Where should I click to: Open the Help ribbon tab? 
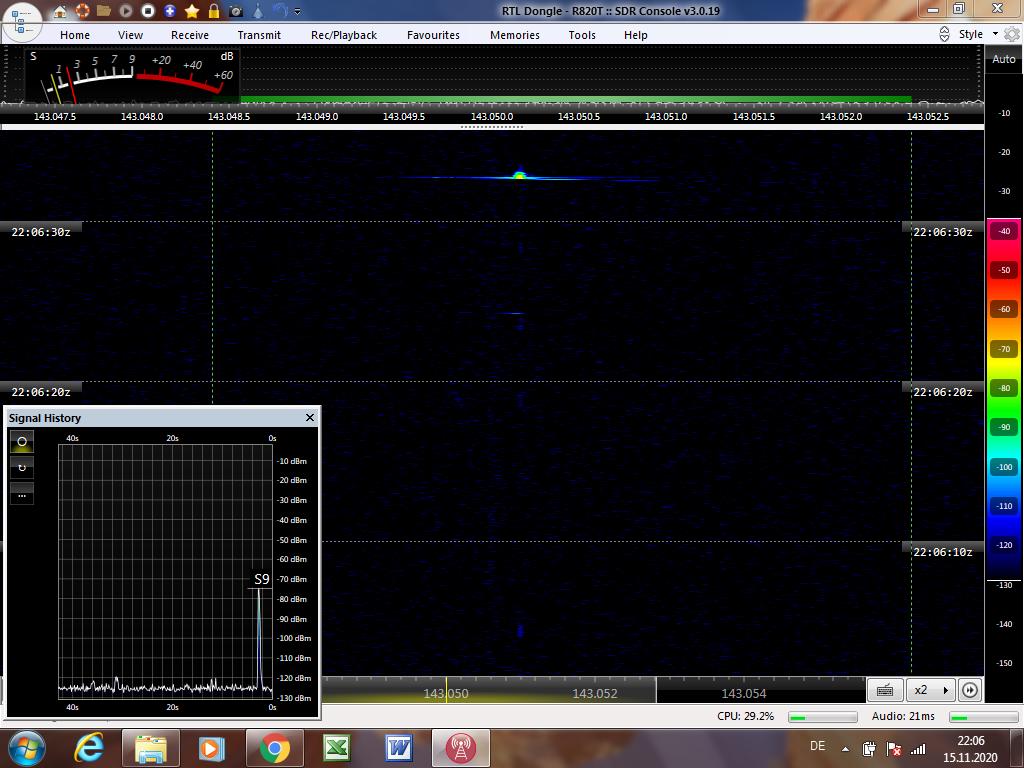click(x=635, y=35)
